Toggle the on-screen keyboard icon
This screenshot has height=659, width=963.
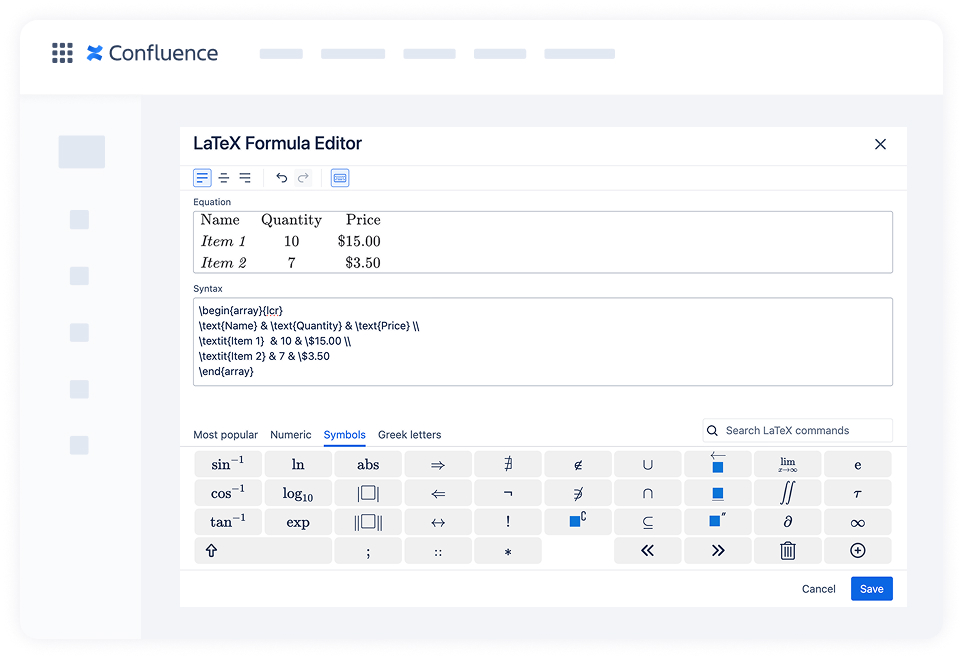340,178
